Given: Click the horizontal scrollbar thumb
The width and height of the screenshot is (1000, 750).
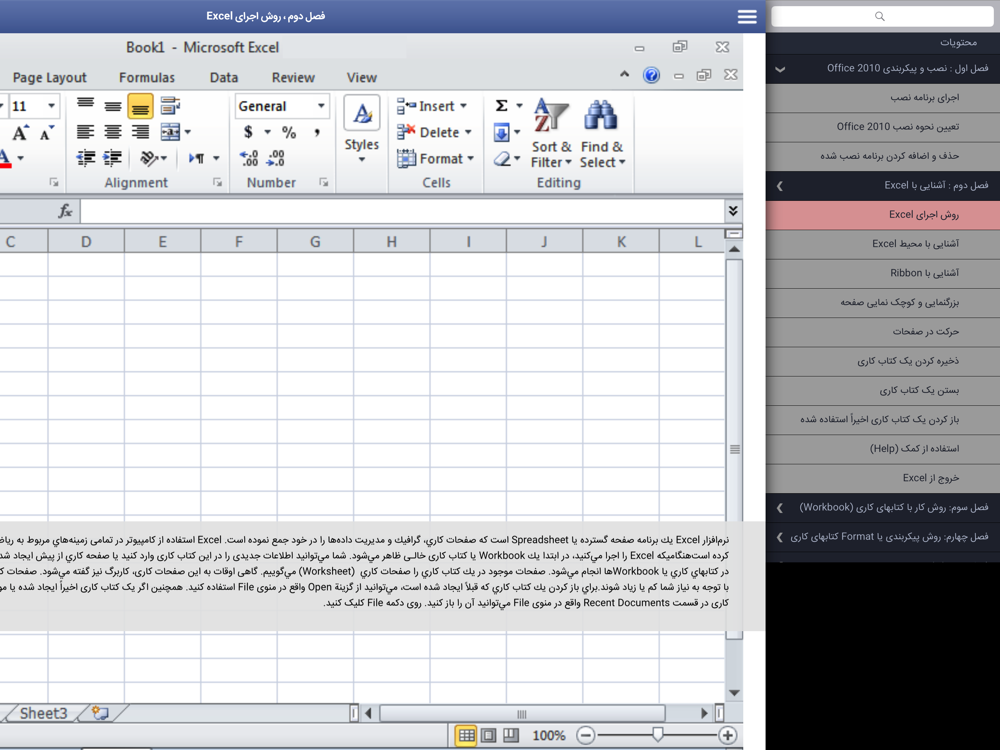Looking at the screenshot, I should point(522,713).
